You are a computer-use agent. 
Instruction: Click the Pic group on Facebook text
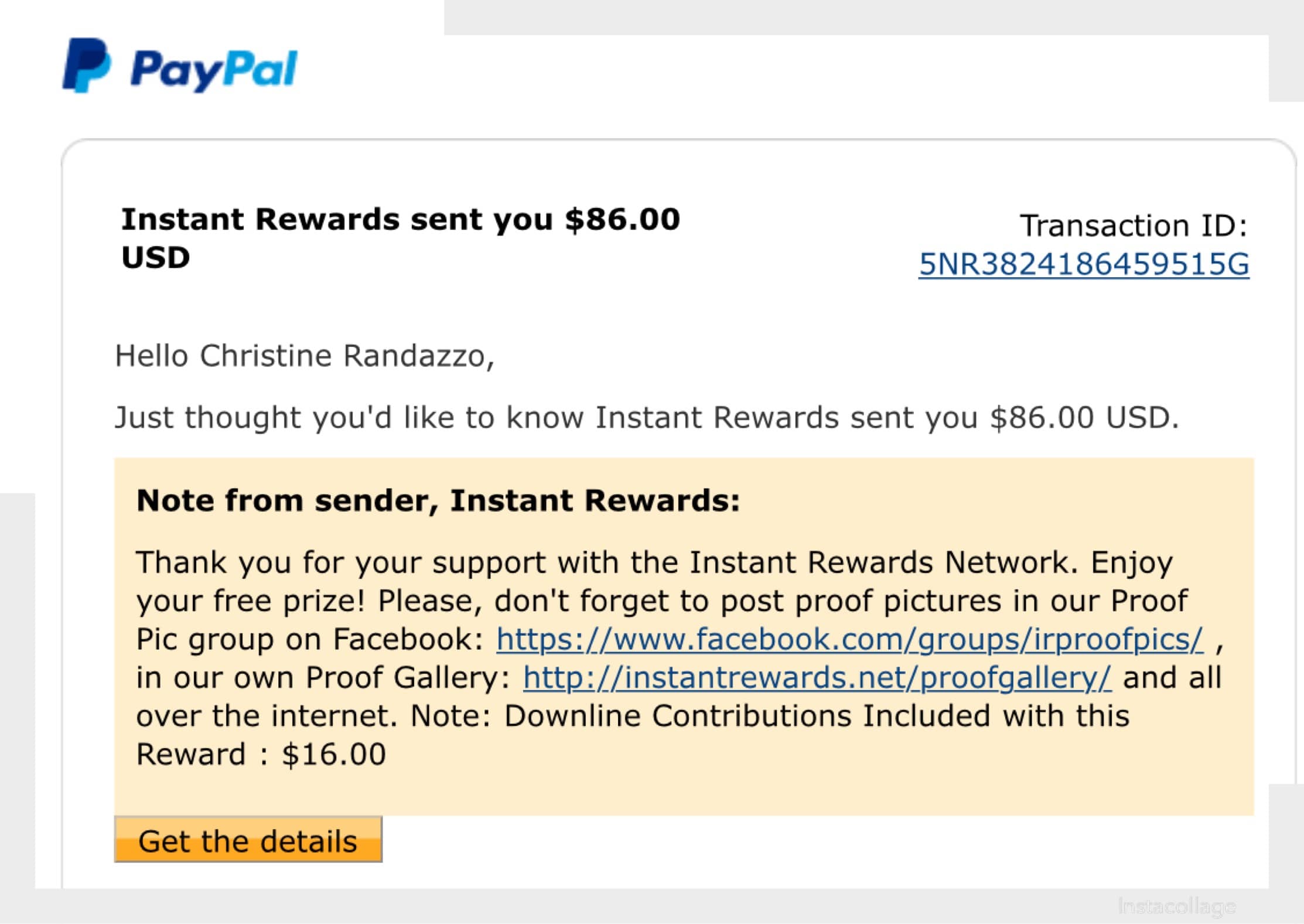(x=309, y=639)
